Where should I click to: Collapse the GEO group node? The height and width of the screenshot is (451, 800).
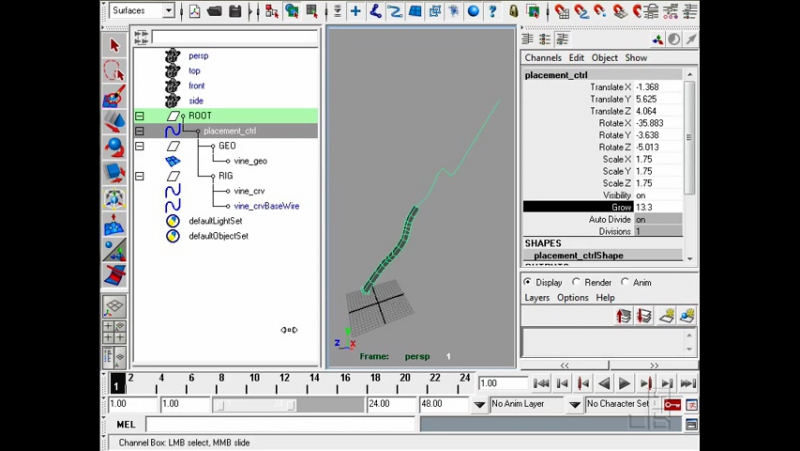coord(139,146)
